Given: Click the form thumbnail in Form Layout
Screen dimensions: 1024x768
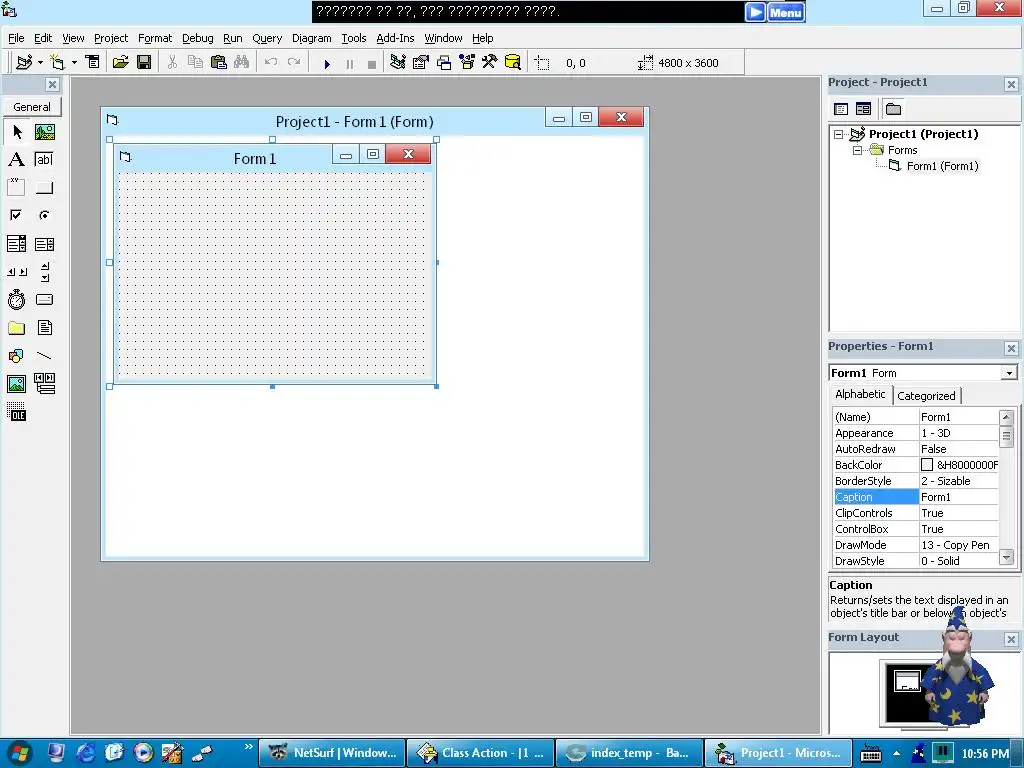Looking at the screenshot, I should [x=907, y=680].
